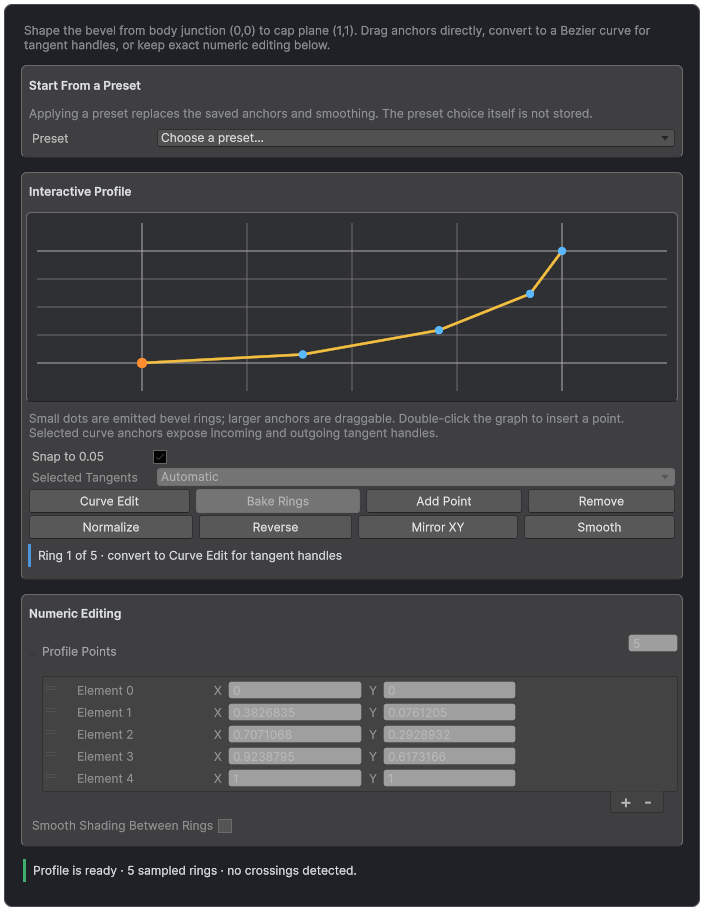The image size is (704, 911).
Task: Click the Smooth button
Action: click(599, 528)
